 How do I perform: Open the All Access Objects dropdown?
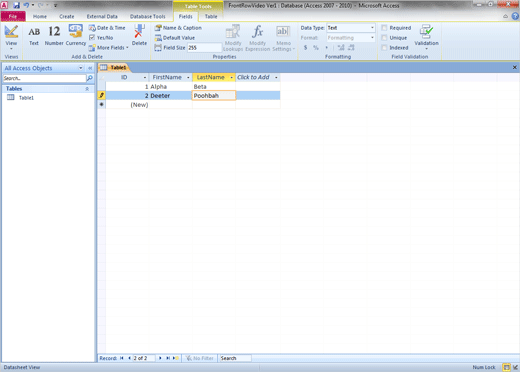[81, 68]
